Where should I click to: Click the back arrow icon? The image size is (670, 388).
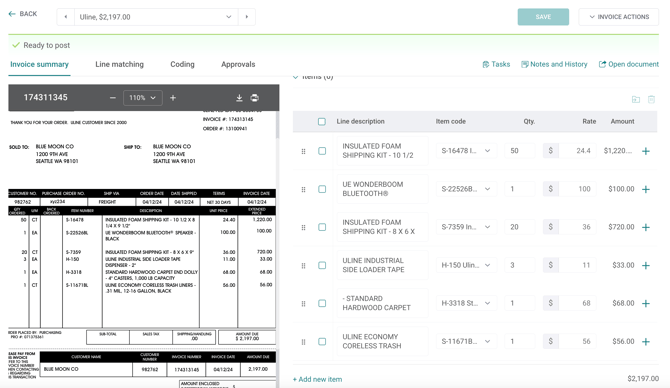(12, 14)
